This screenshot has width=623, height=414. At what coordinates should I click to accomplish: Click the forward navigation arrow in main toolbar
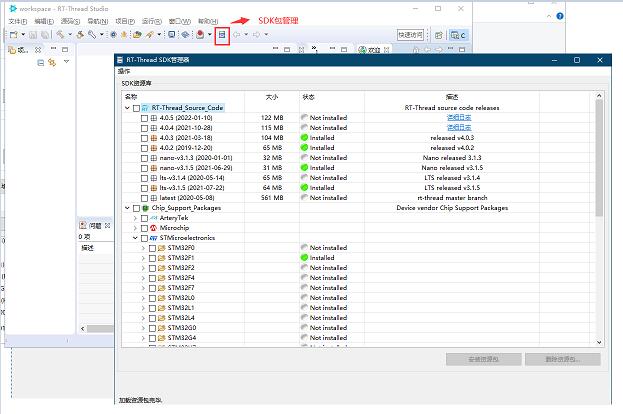click(257, 35)
